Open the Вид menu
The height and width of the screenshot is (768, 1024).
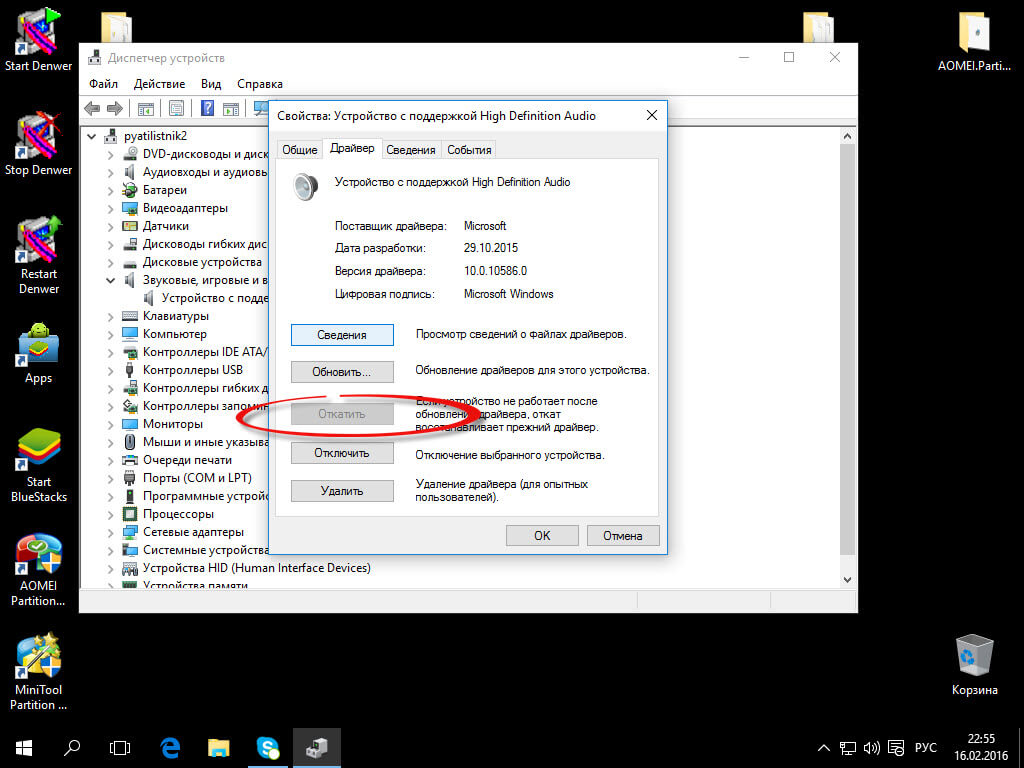(211, 84)
